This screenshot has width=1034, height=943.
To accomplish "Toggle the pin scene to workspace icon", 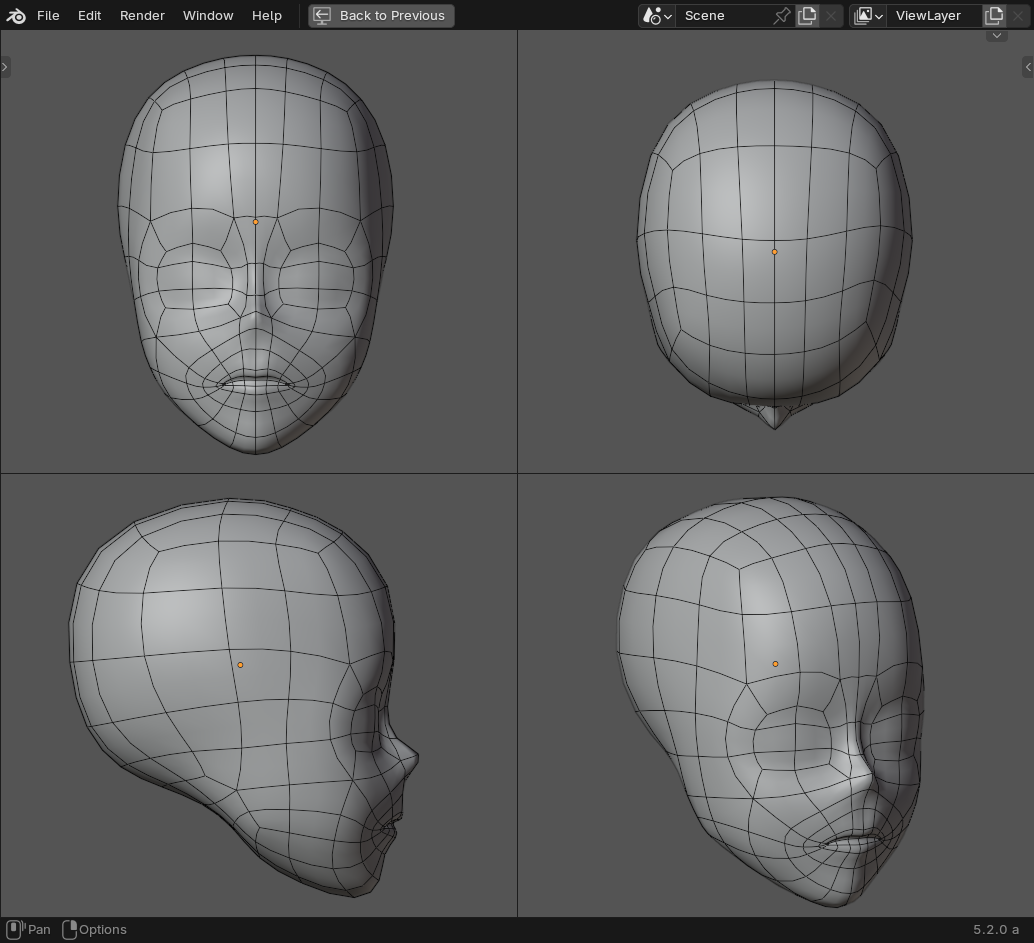I will pos(782,16).
